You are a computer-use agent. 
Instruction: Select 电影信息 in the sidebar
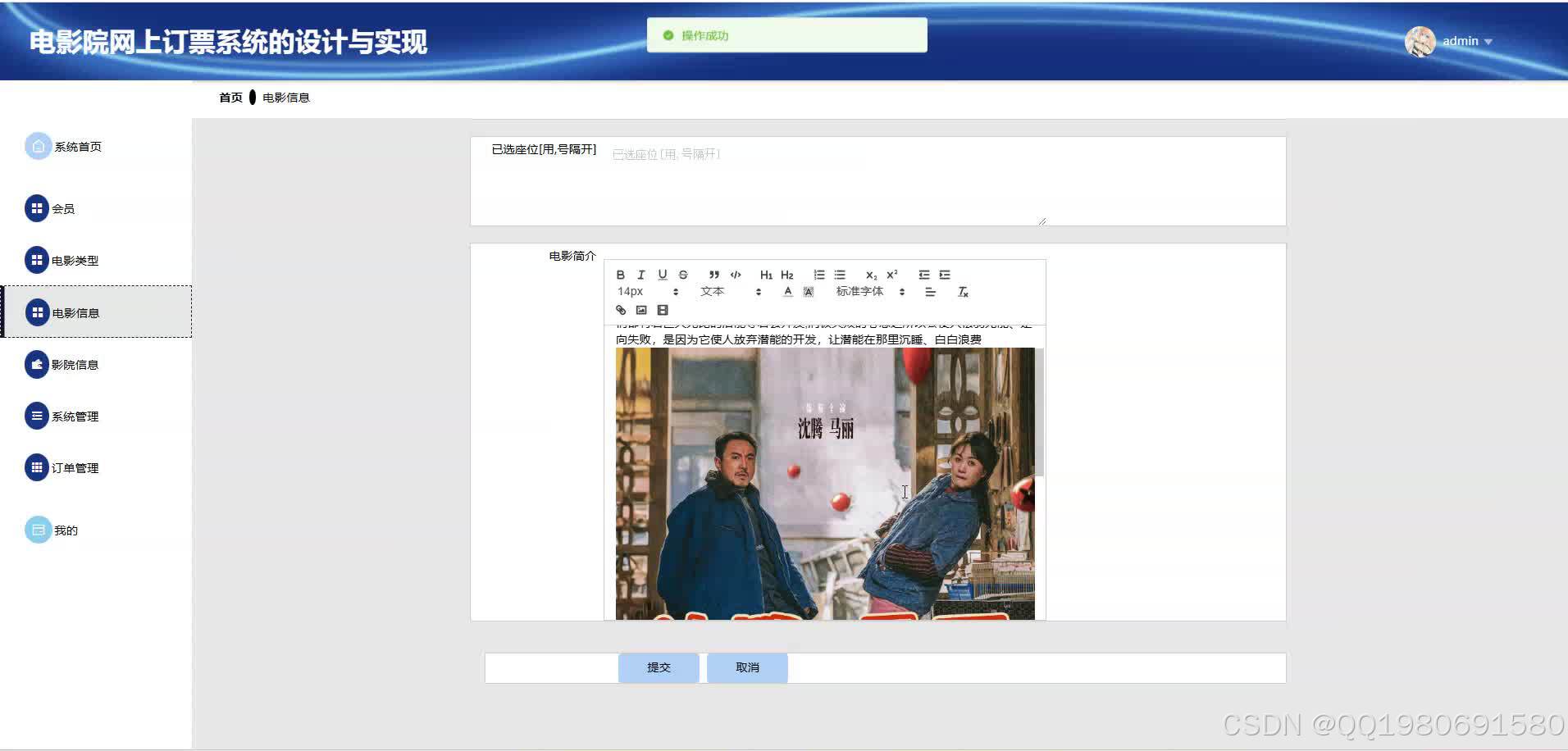(98, 312)
